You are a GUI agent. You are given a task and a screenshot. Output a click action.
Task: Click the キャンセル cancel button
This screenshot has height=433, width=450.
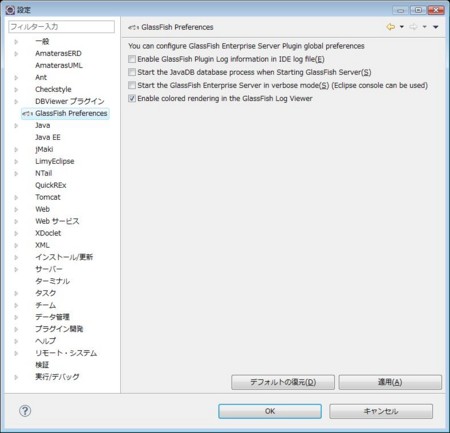pos(381,411)
